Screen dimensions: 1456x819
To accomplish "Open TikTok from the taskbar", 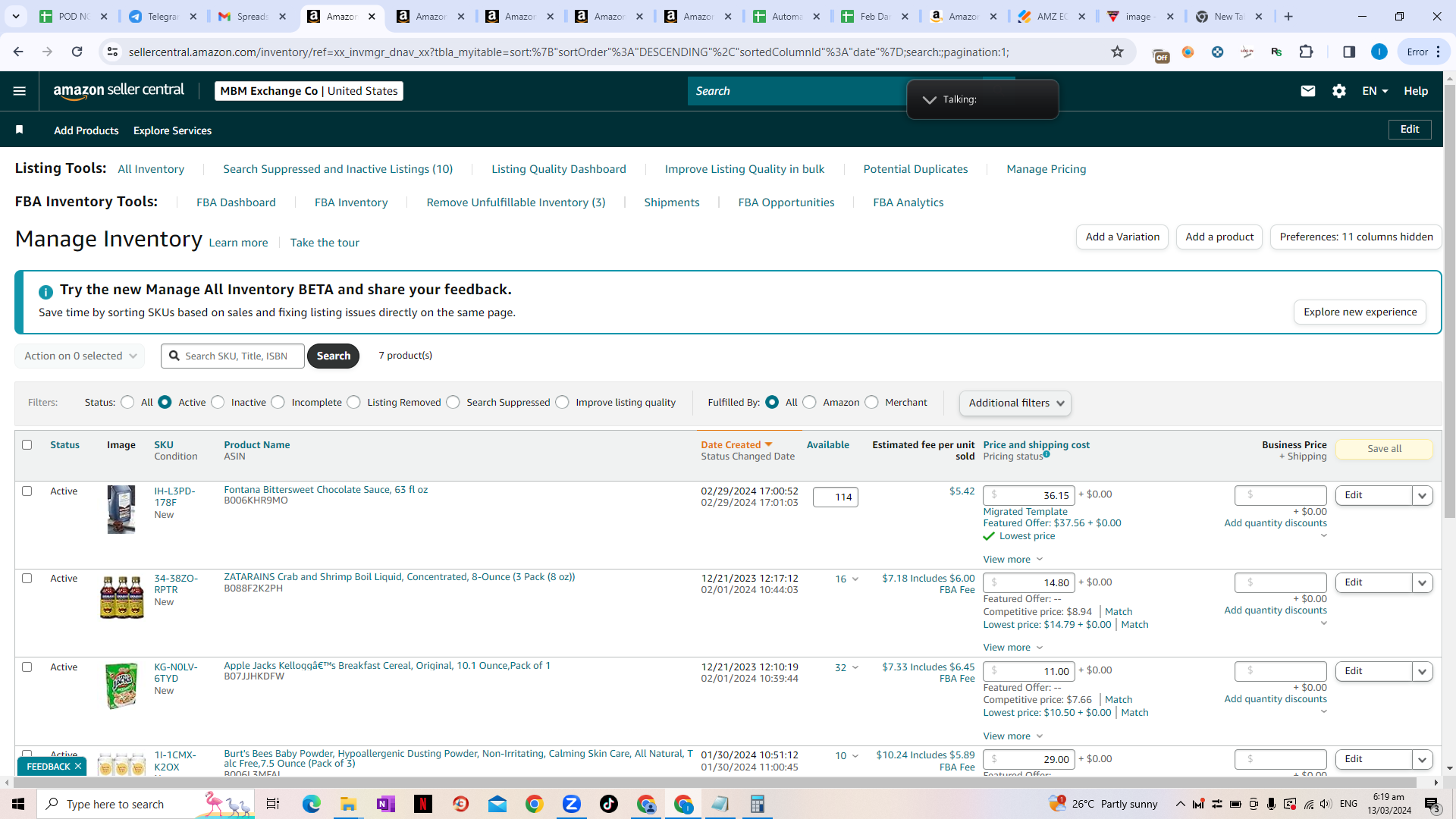I will (609, 804).
